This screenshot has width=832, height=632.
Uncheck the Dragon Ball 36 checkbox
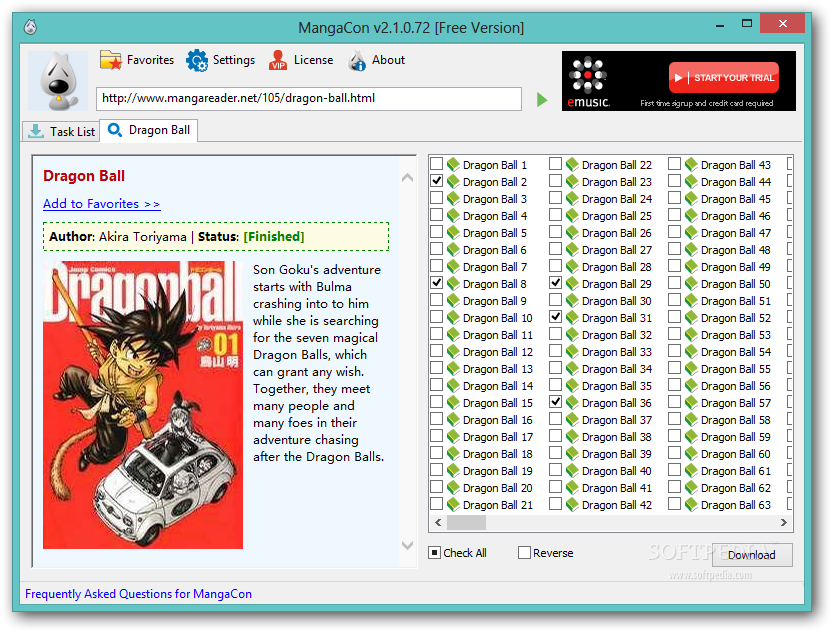[x=555, y=402]
